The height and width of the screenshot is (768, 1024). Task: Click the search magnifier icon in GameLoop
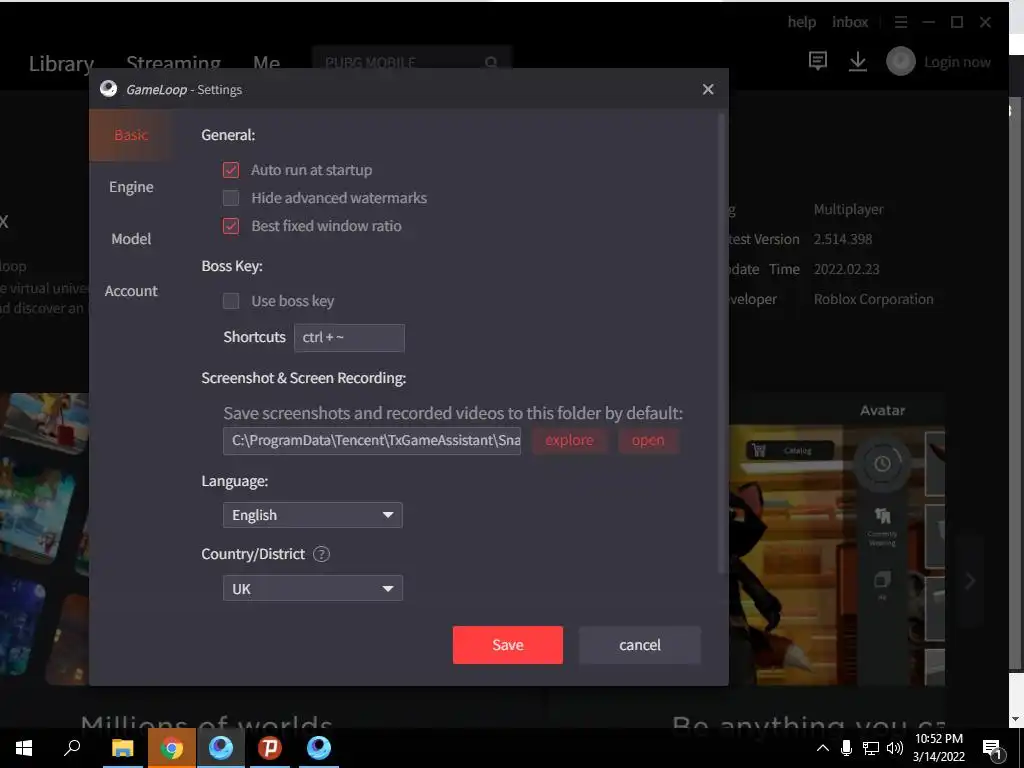(491, 63)
